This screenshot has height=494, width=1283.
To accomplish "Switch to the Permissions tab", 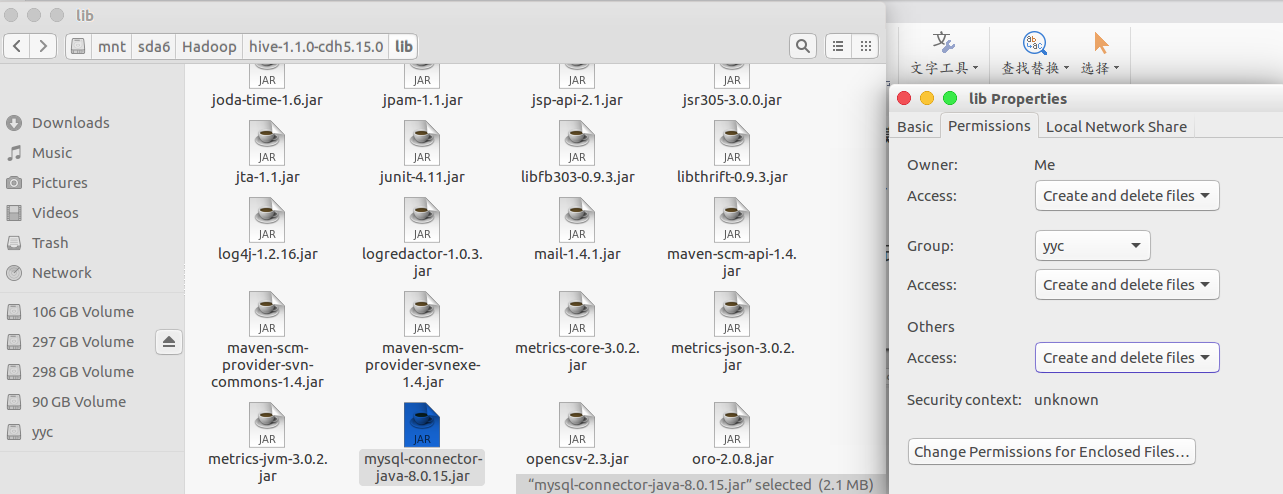I will click(x=989, y=126).
